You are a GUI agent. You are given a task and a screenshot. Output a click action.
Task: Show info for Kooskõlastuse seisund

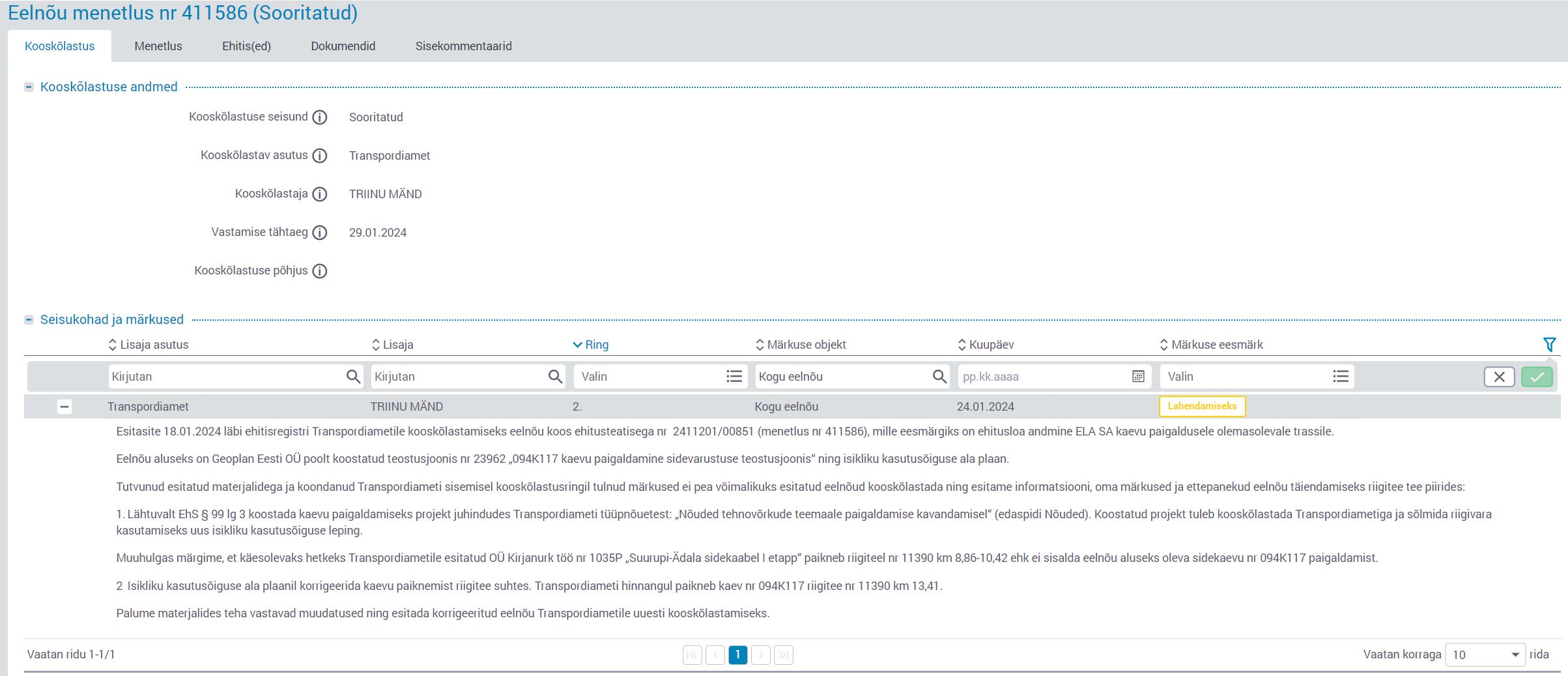320,117
